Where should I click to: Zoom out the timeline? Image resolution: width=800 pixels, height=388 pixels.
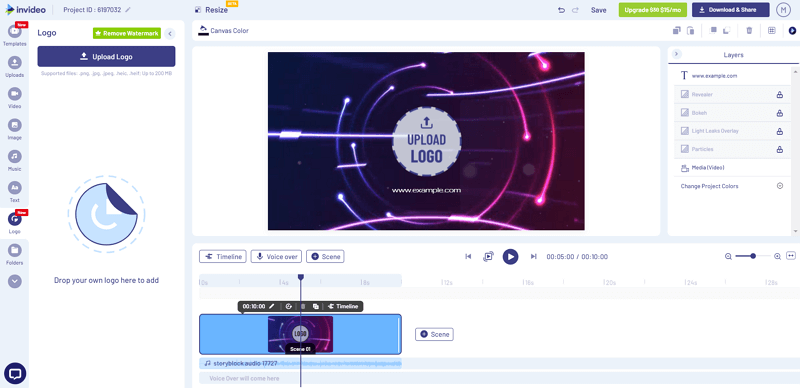[x=729, y=256]
